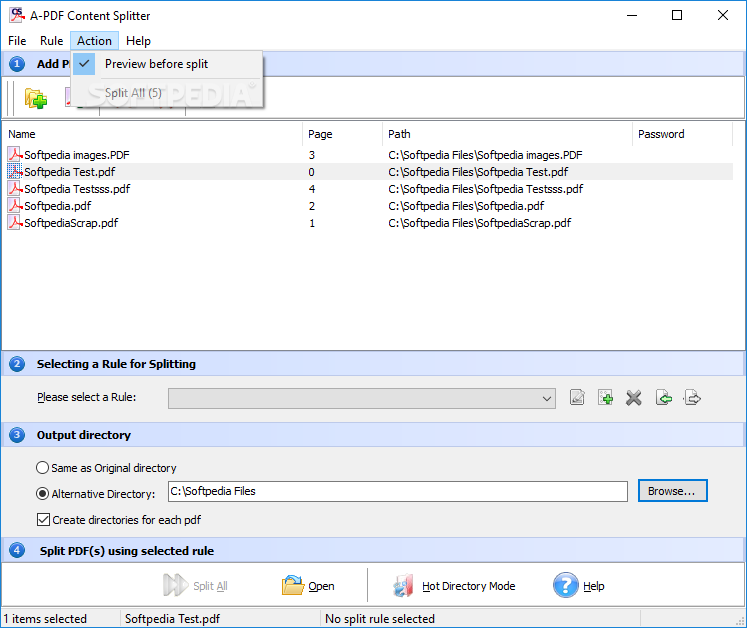The image size is (747, 628).
Task: Select SoftpediaScrap.pdf file name
Action: [x=71, y=223]
